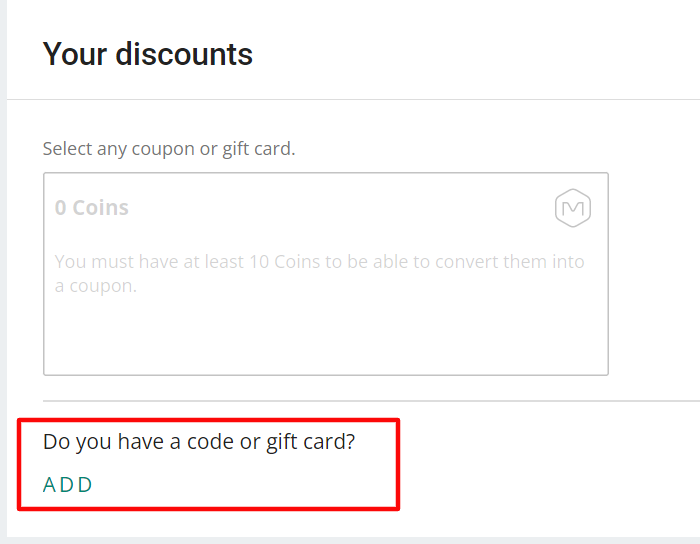Click the ADD link for gift card code
This screenshot has height=544, width=700.
point(67,485)
